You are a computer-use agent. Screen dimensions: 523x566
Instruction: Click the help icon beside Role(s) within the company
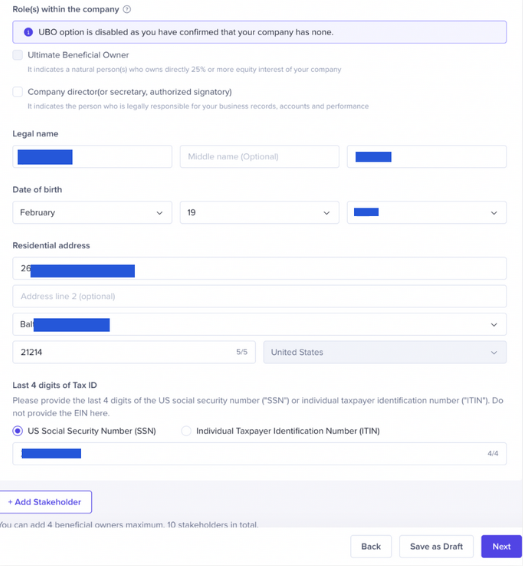coord(127,9)
